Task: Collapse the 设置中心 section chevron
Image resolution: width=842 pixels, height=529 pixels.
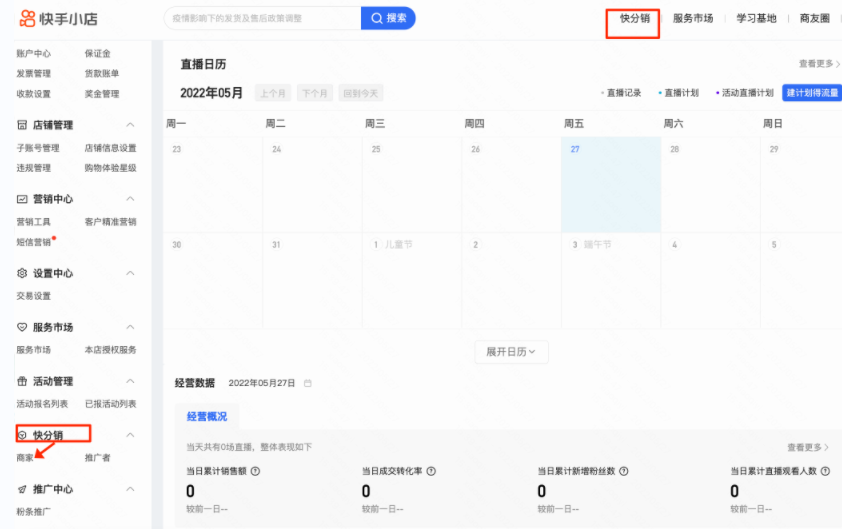Action: tap(130, 273)
